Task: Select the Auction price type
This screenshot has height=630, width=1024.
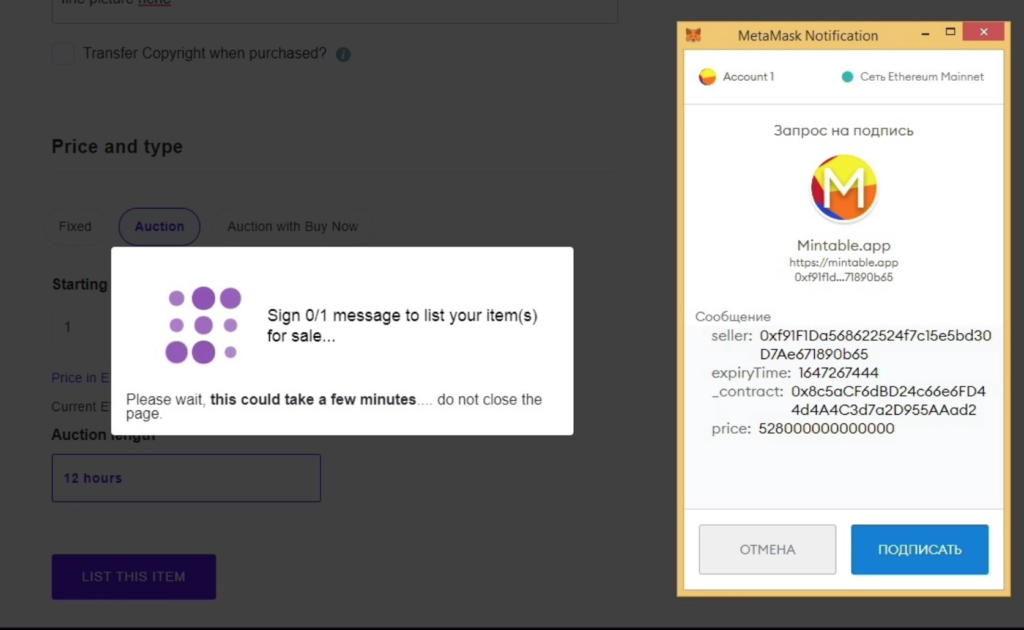Action: click(159, 227)
